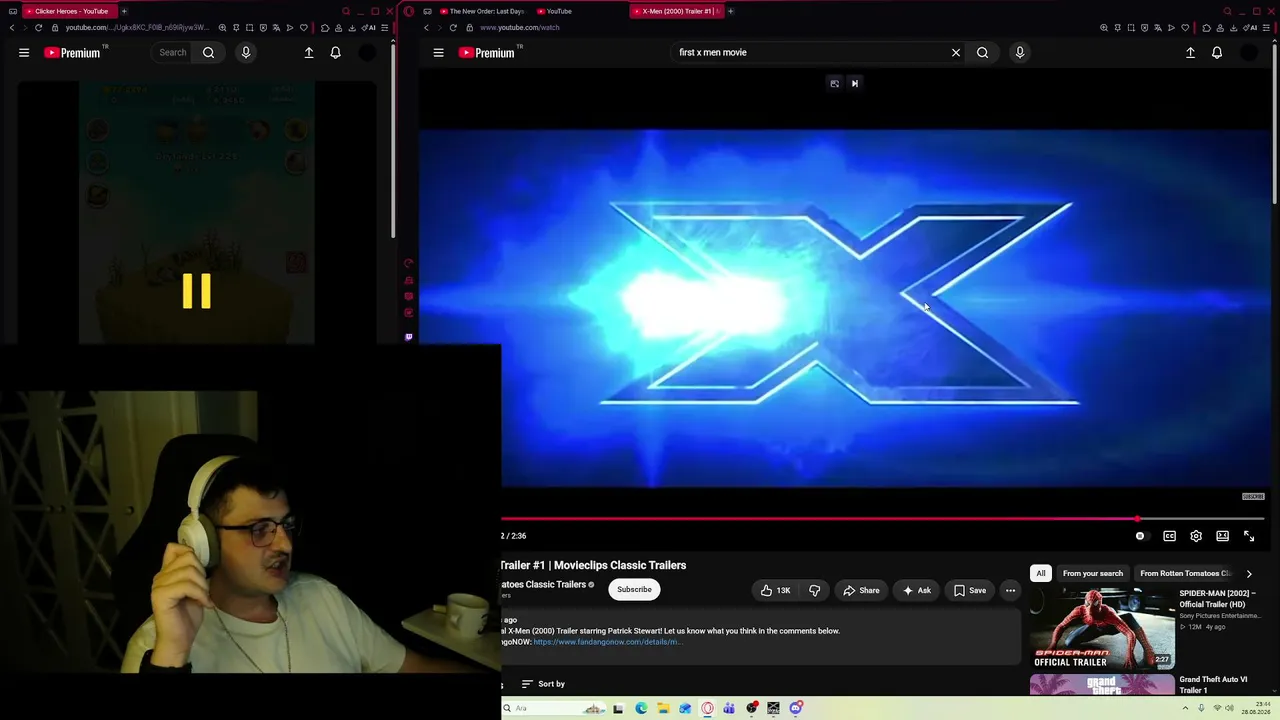Open the fandangonow.com link in description

coord(608,642)
